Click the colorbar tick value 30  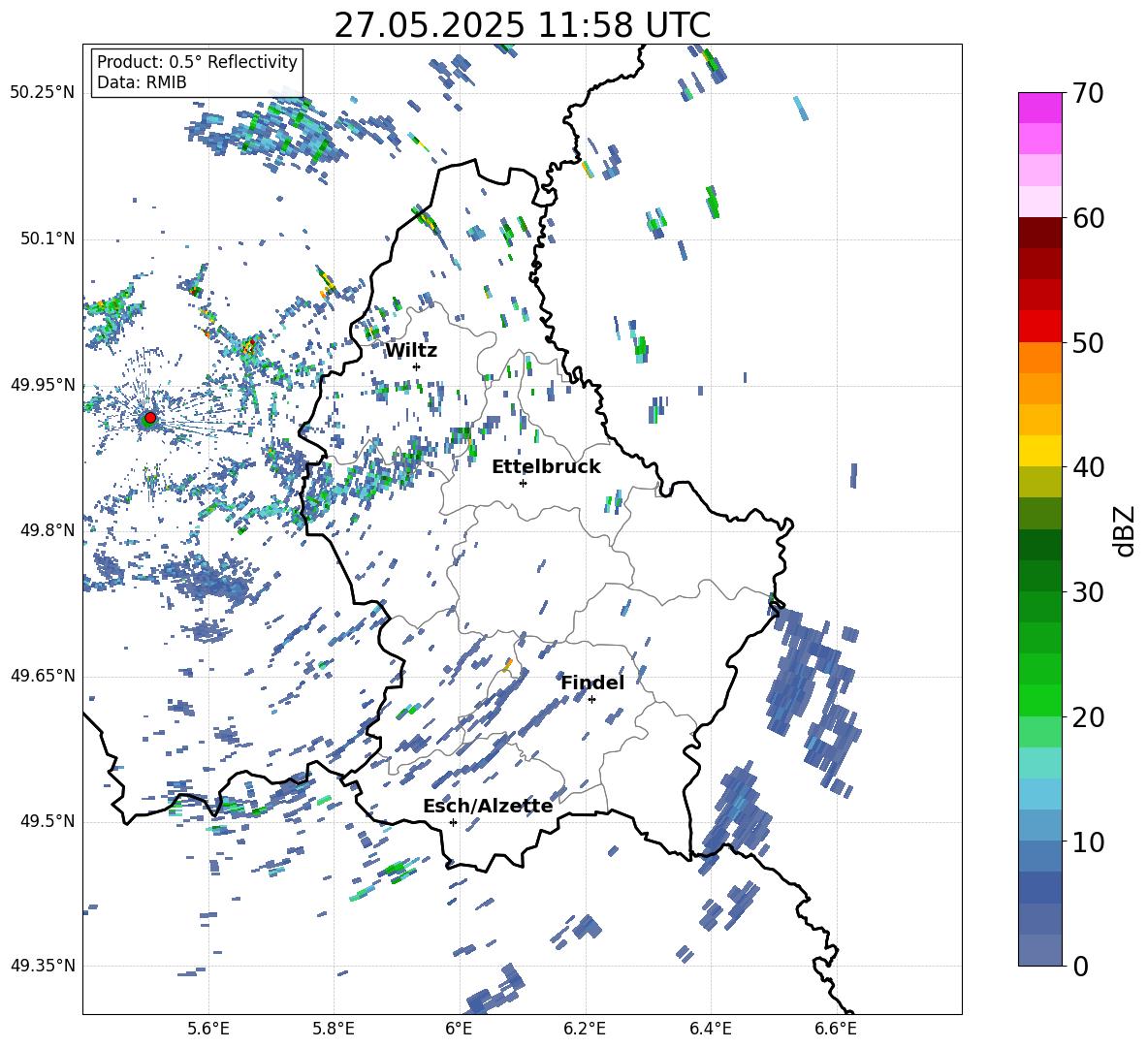1089,592
